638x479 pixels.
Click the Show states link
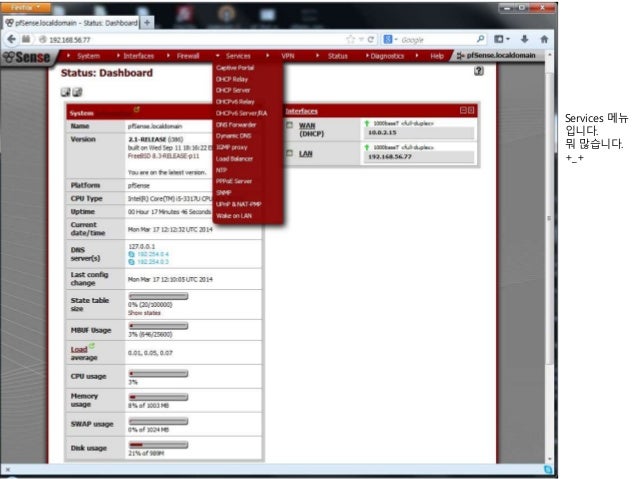click(144, 313)
